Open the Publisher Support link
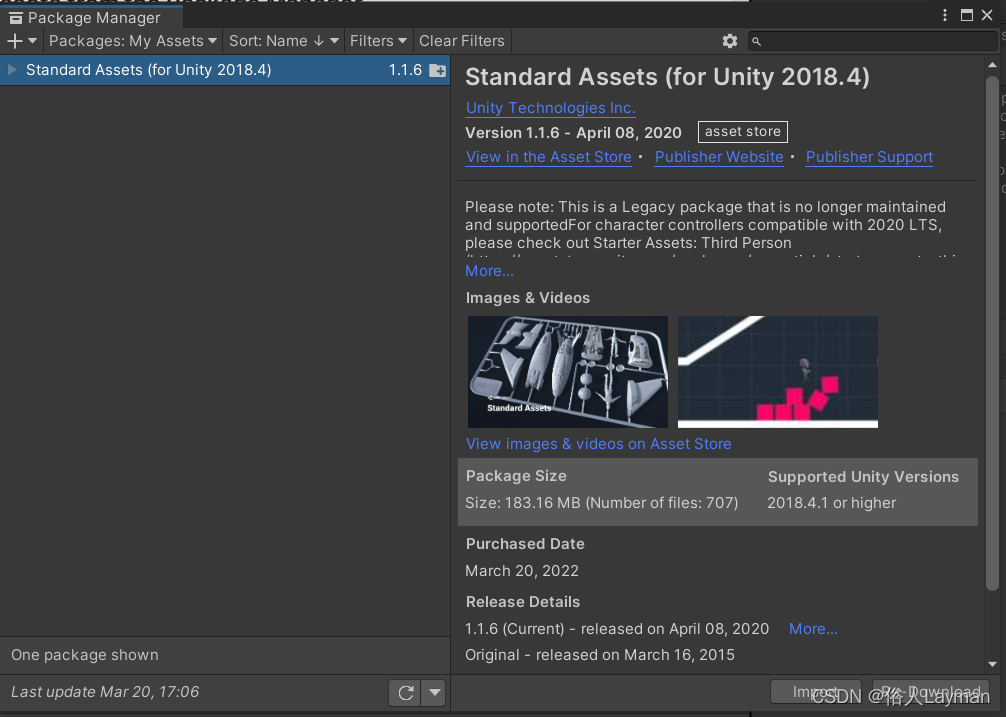The image size is (1006, 717). (869, 157)
